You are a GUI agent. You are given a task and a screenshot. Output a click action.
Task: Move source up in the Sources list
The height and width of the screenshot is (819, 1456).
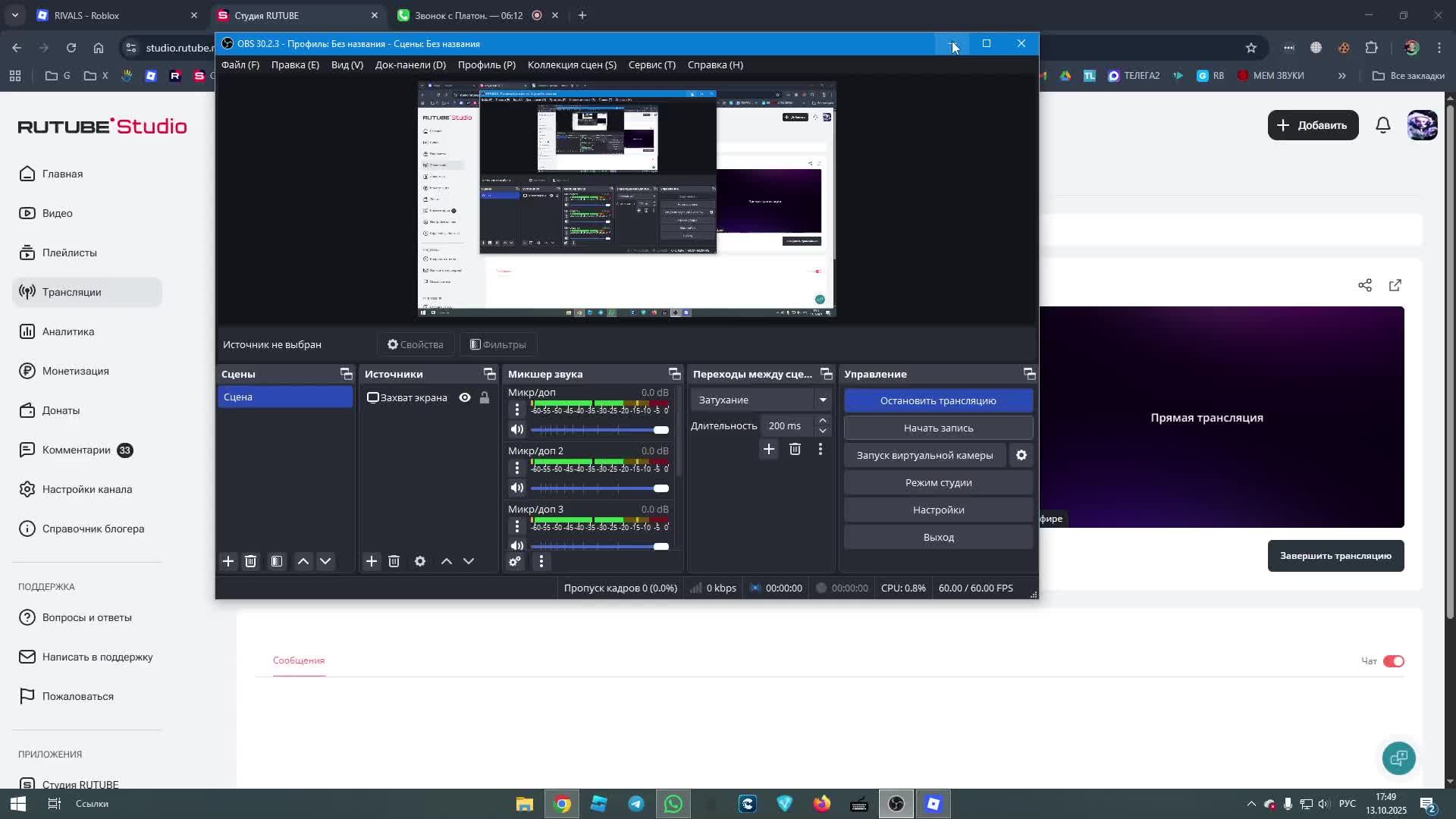[447, 561]
